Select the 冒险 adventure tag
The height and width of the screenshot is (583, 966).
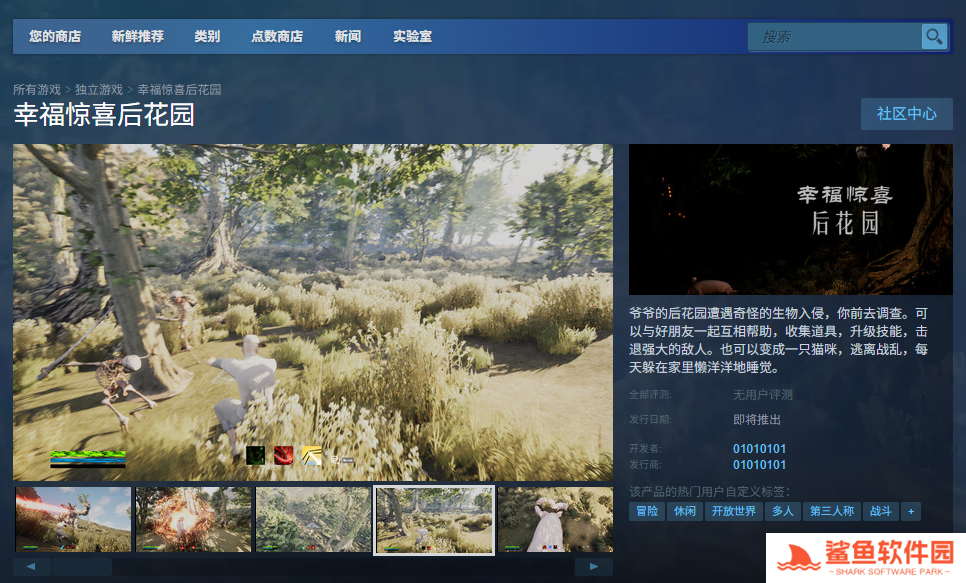tap(647, 511)
